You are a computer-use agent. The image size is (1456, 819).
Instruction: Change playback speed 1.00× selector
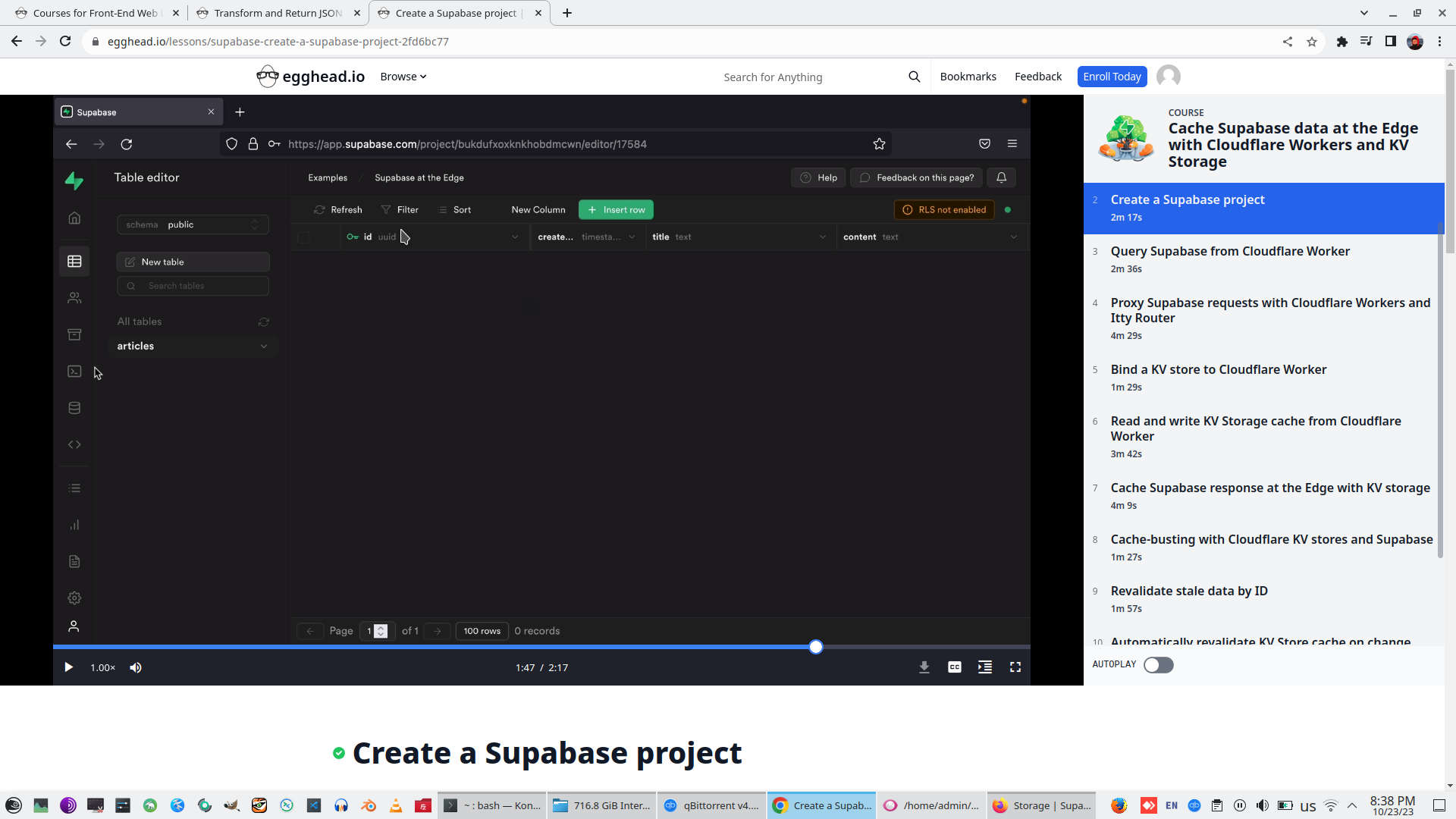point(103,667)
